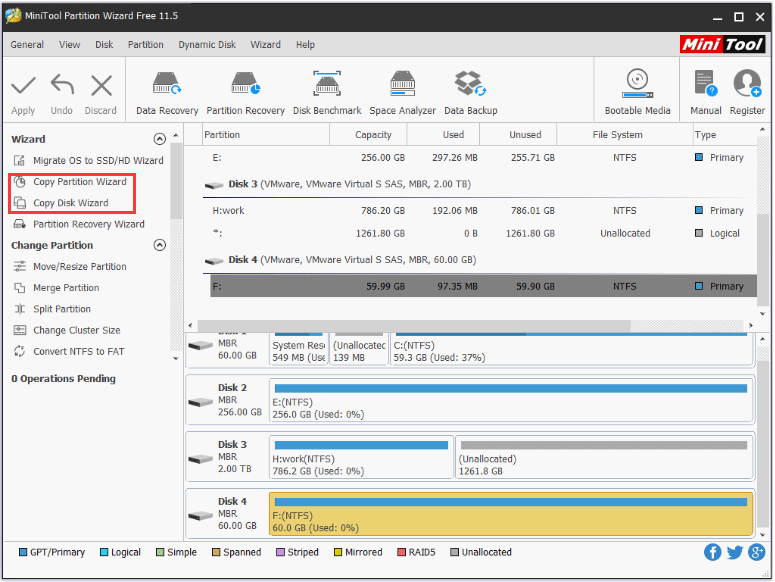Click the Copy Disk Wizard icon
The width and height of the screenshot is (775, 582).
coord(19,203)
